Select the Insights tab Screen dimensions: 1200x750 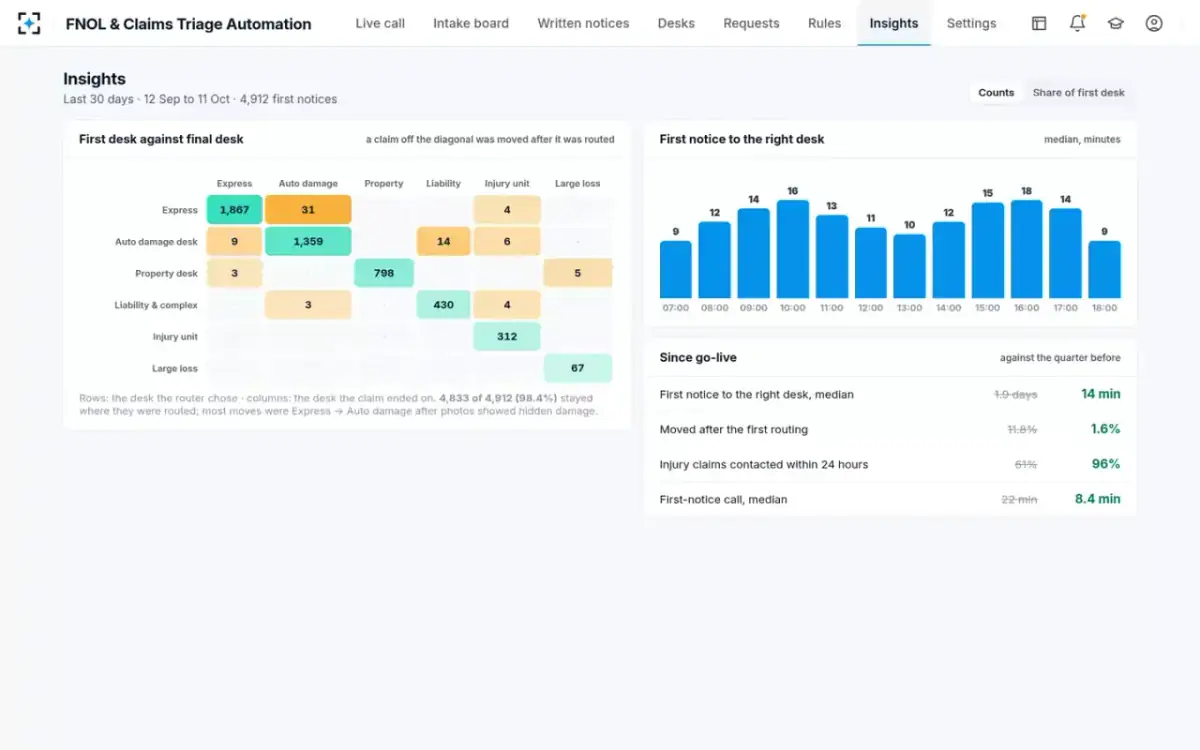(x=894, y=23)
